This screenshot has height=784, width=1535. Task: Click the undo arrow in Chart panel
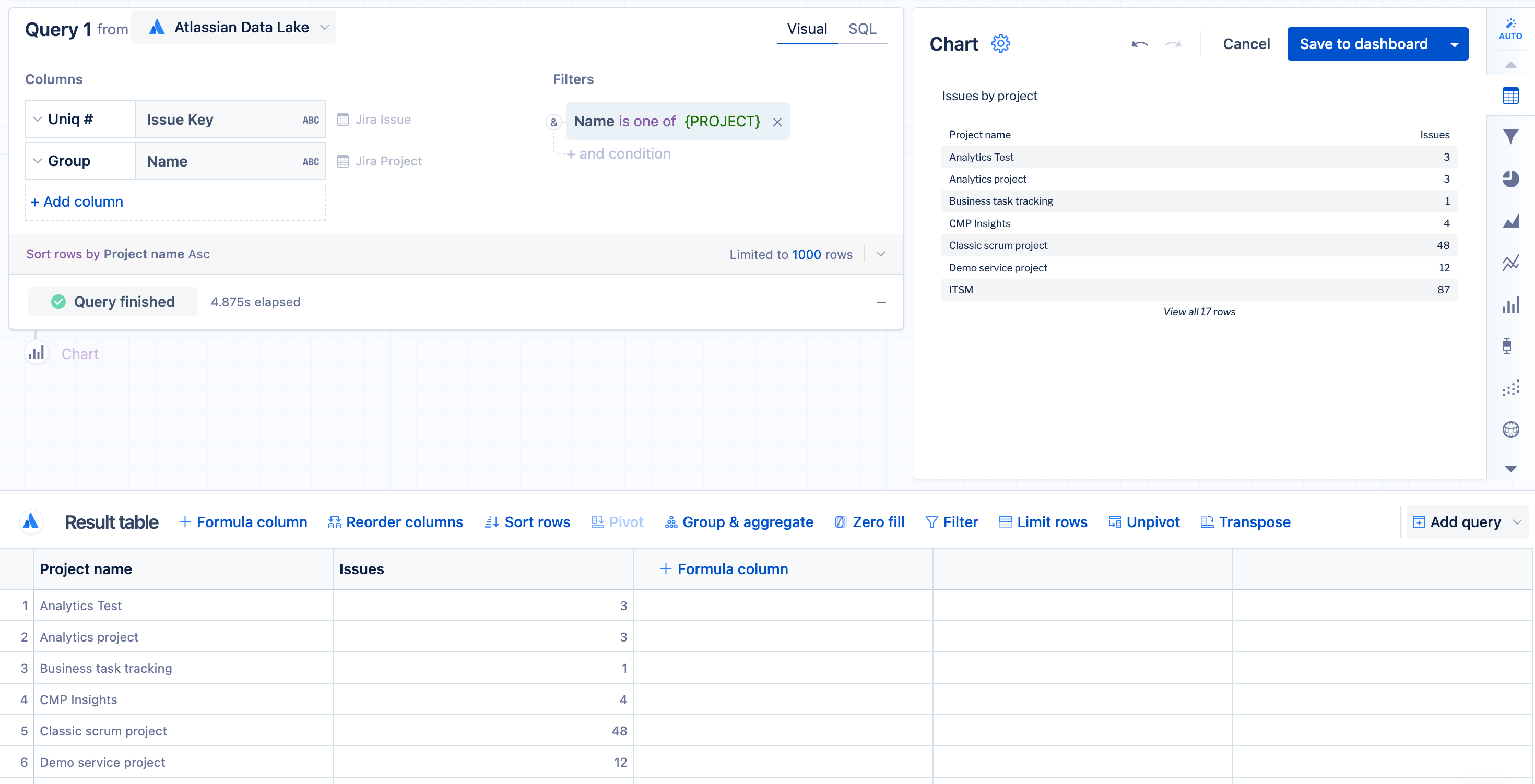click(1139, 44)
